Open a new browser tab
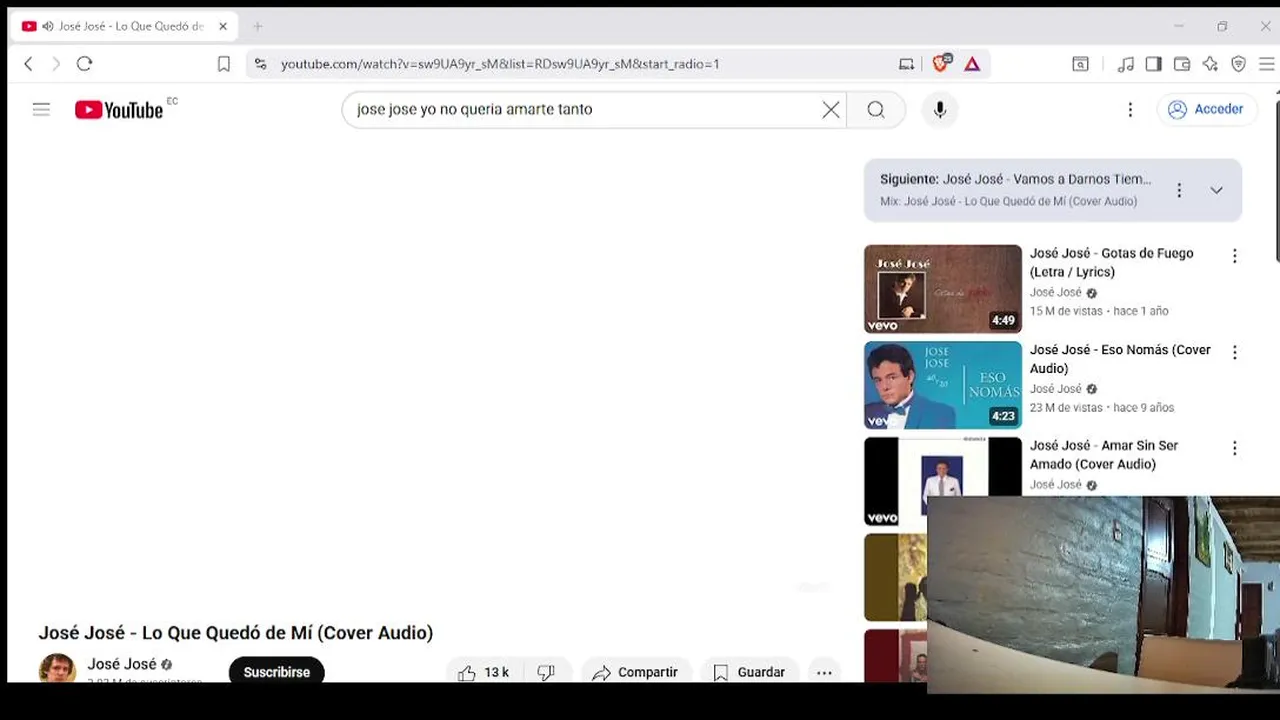This screenshot has width=1280, height=720. [x=257, y=27]
